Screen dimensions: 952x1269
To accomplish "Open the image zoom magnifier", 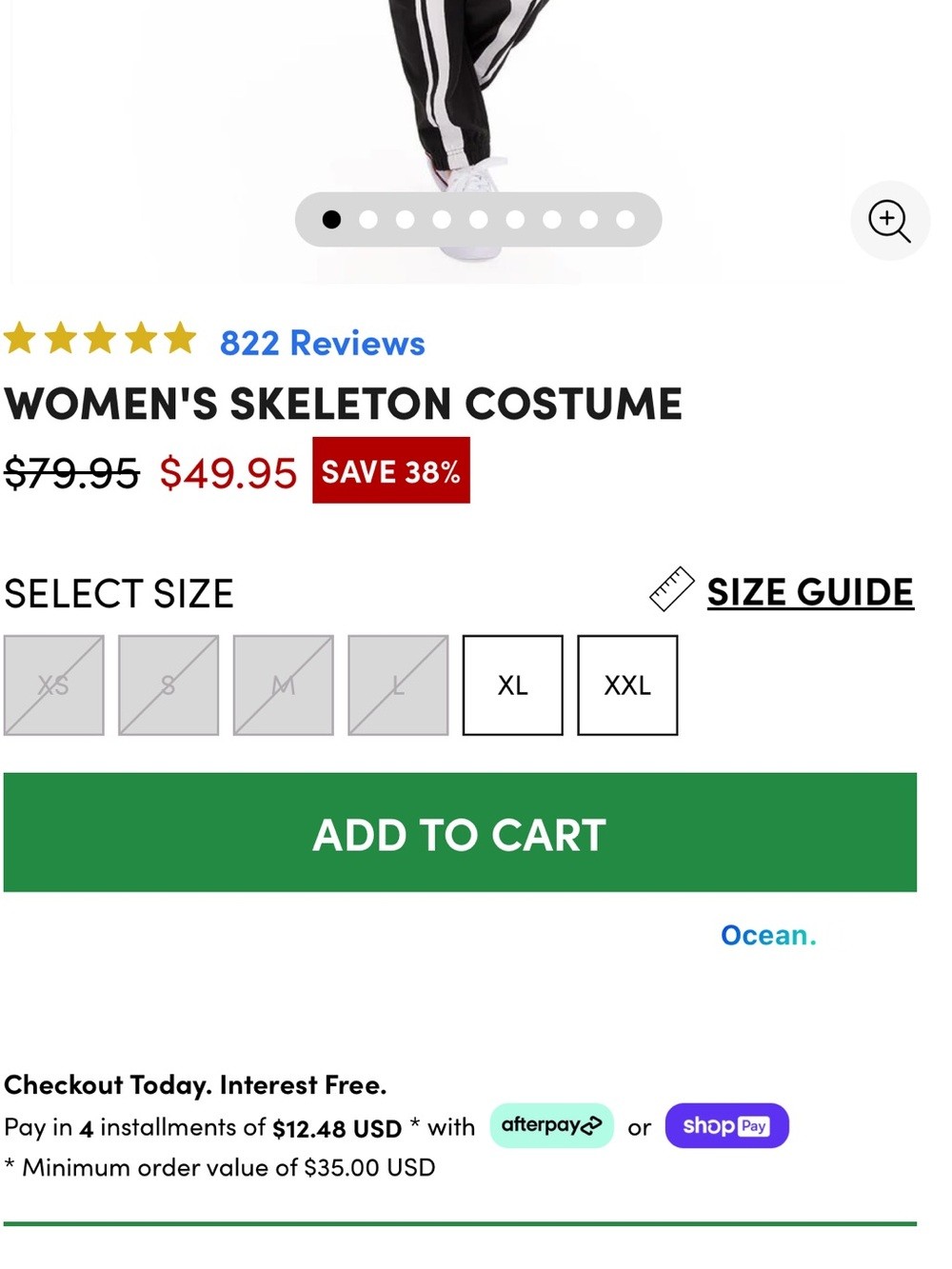I will pos(889,221).
